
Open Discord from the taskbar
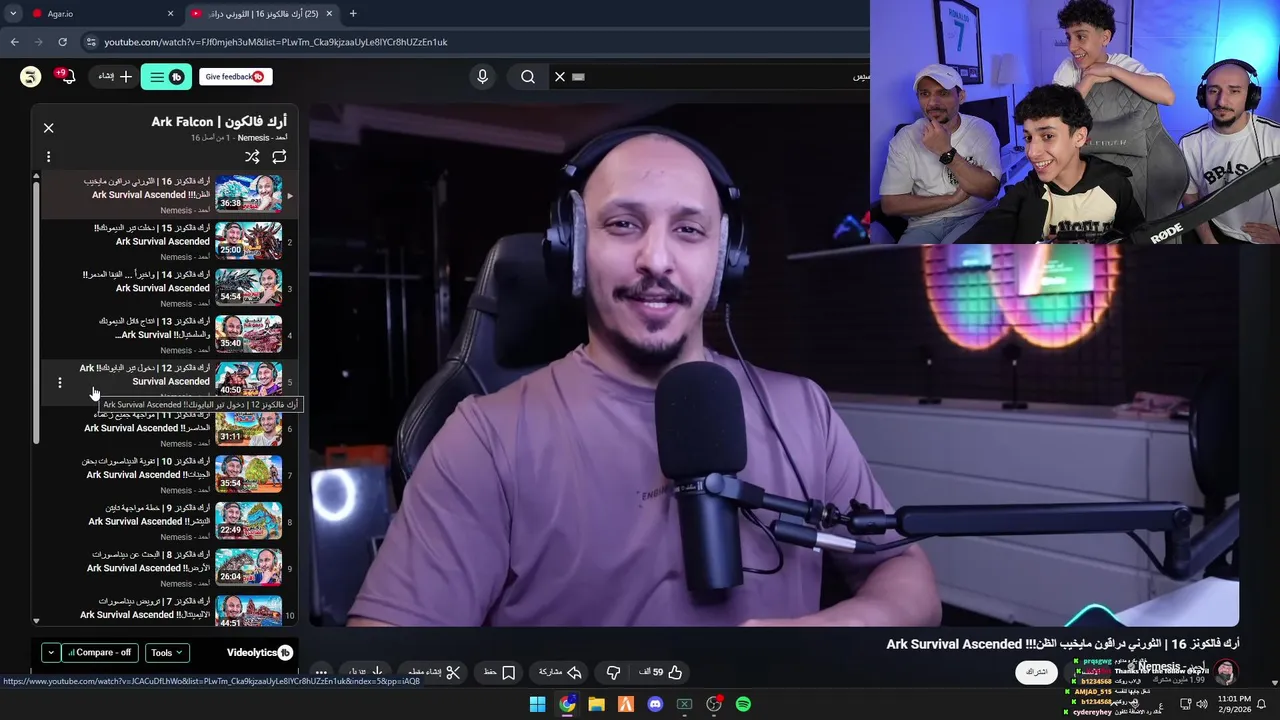[x=655, y=704]
